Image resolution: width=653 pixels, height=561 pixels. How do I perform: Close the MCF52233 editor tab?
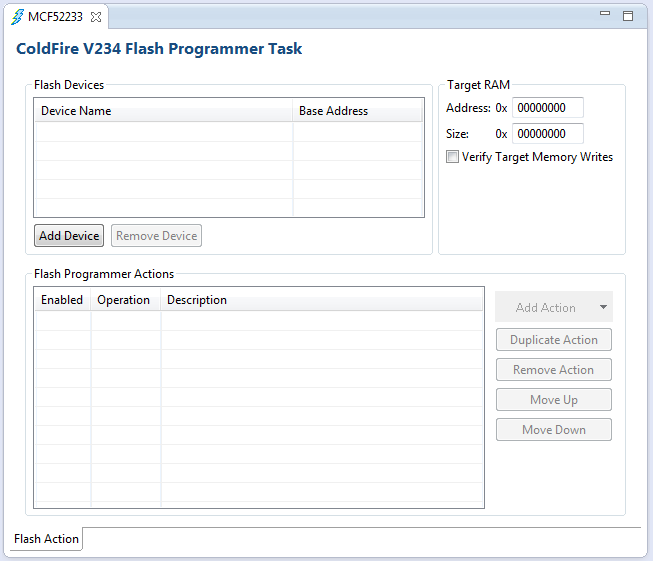coord(96,17)
